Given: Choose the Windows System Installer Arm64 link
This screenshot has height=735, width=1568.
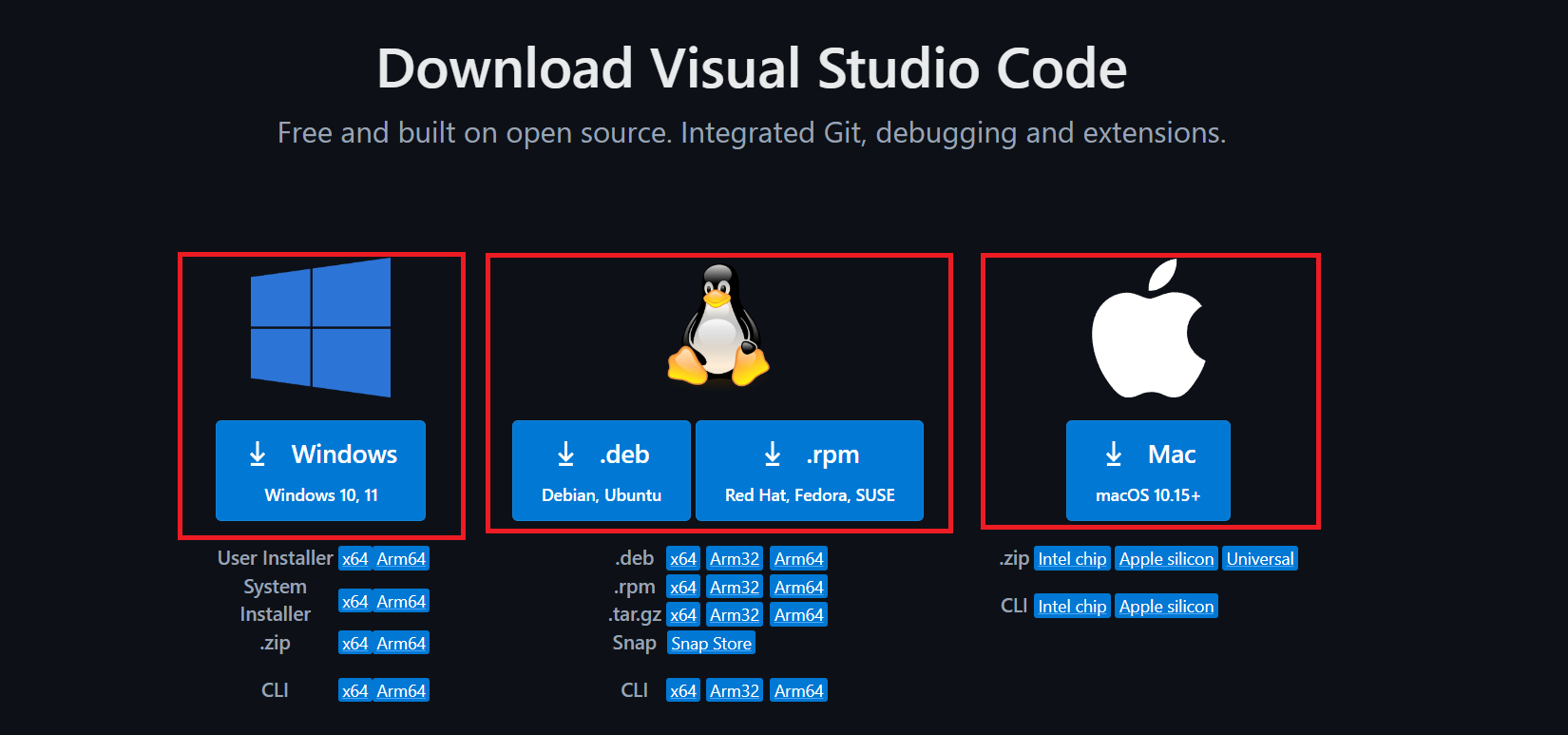Looking at the screenshot, I should pyautogui.click(x=401, y=601).
